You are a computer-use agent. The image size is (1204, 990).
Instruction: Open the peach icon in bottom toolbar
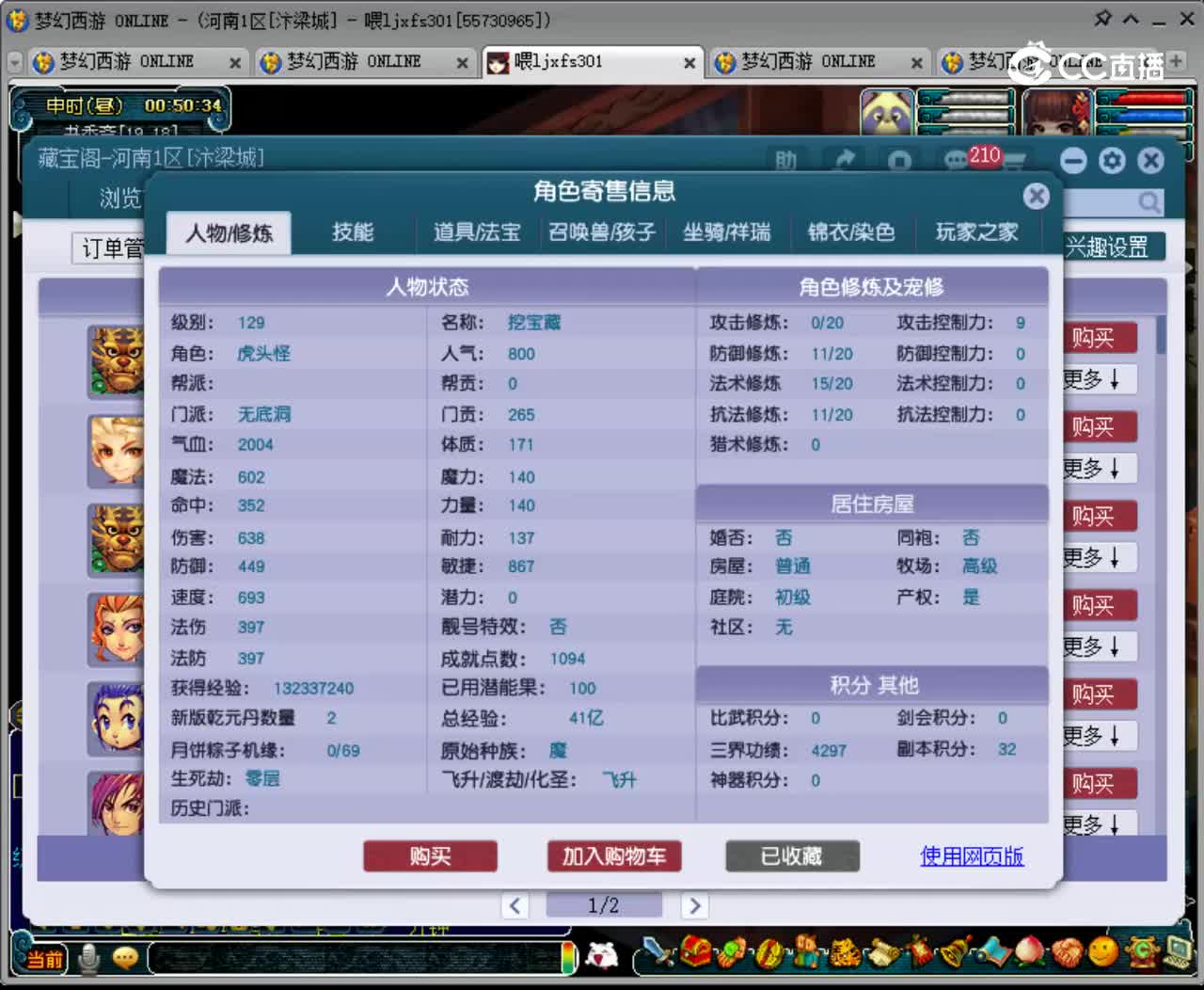click(x=1031, y=952)
